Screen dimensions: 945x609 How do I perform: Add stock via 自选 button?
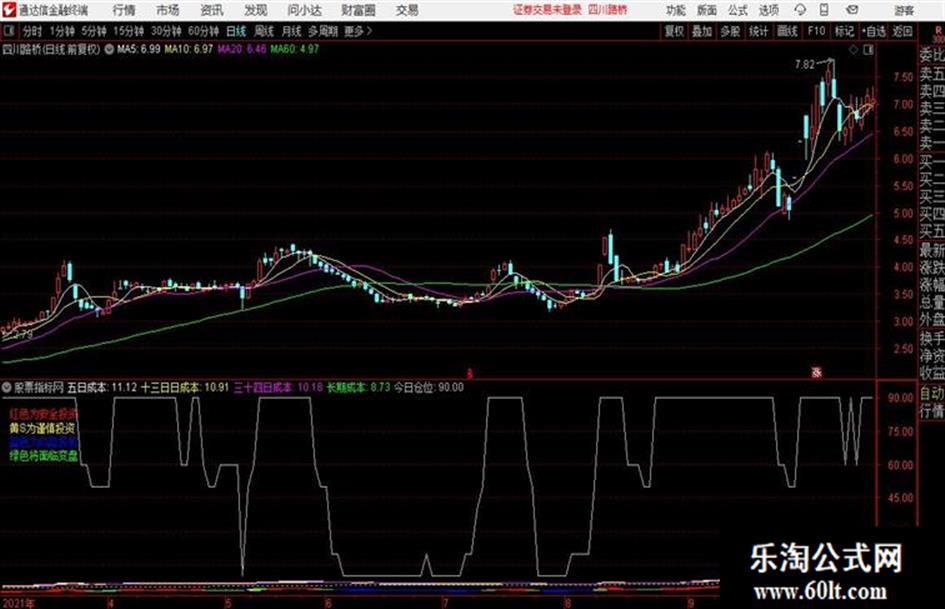874,31
